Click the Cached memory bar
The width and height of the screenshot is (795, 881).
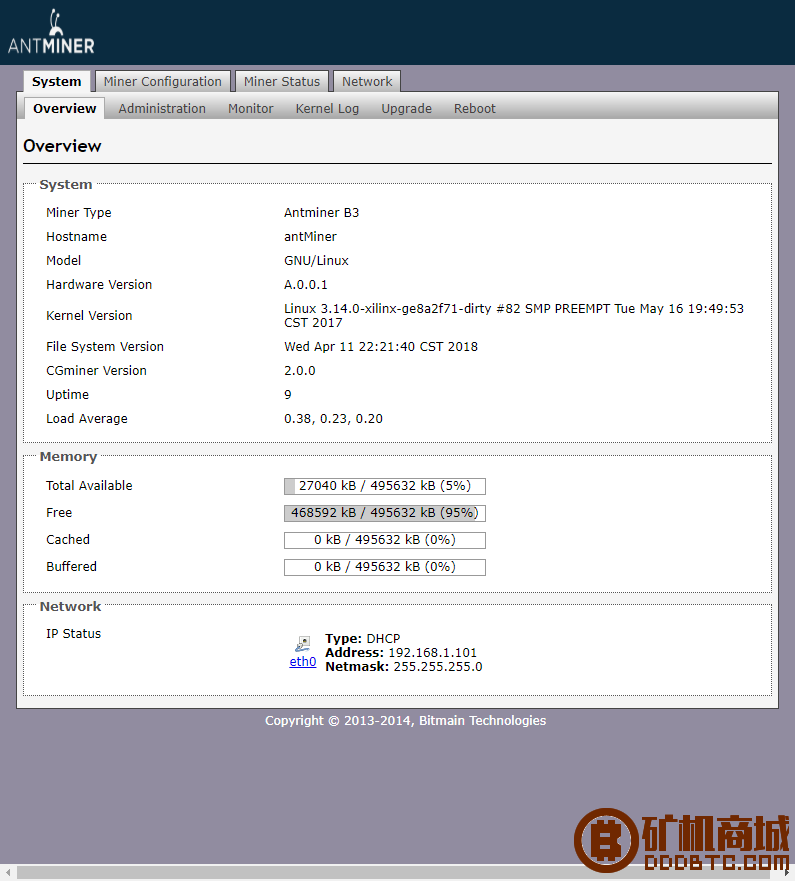point(385,540)
